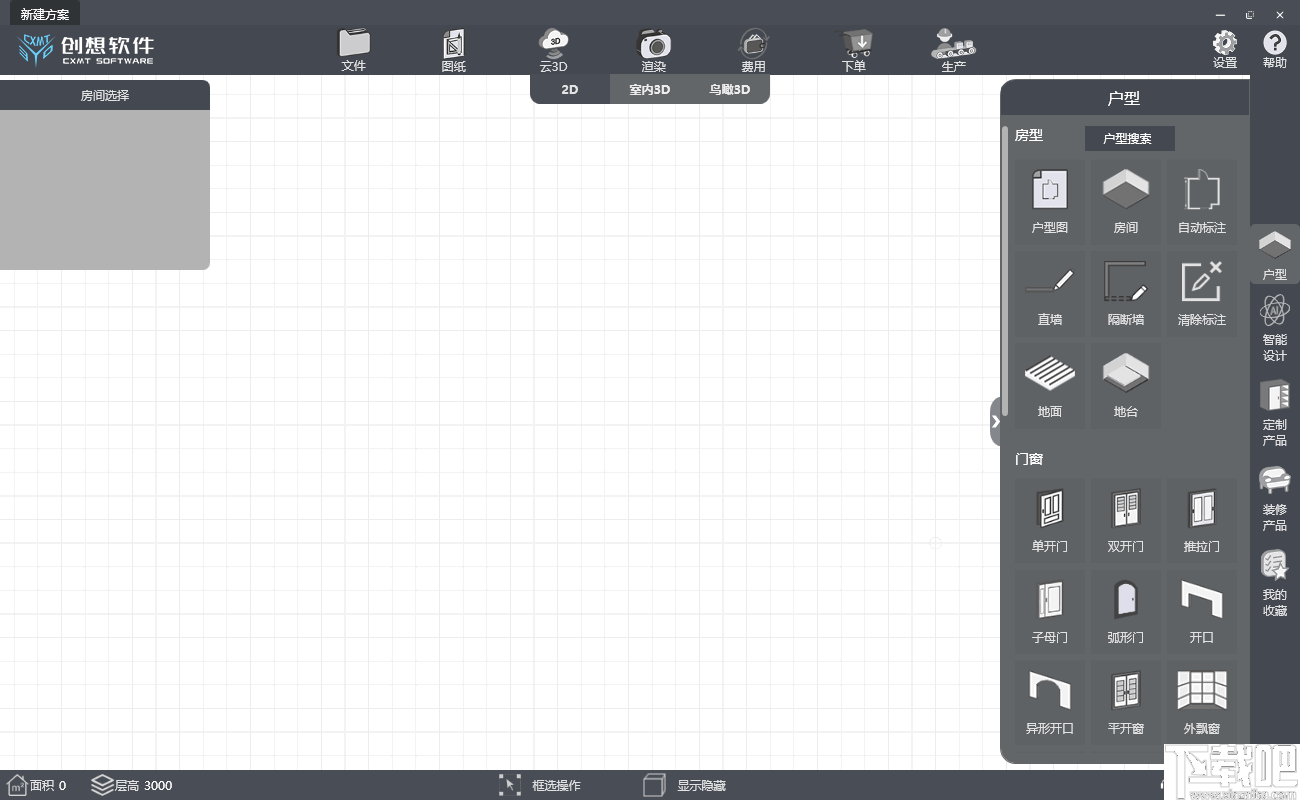Open the 费用 cost icon
Image resolution: width=1300 pixels, height=800 pixels.
[753, 50]
